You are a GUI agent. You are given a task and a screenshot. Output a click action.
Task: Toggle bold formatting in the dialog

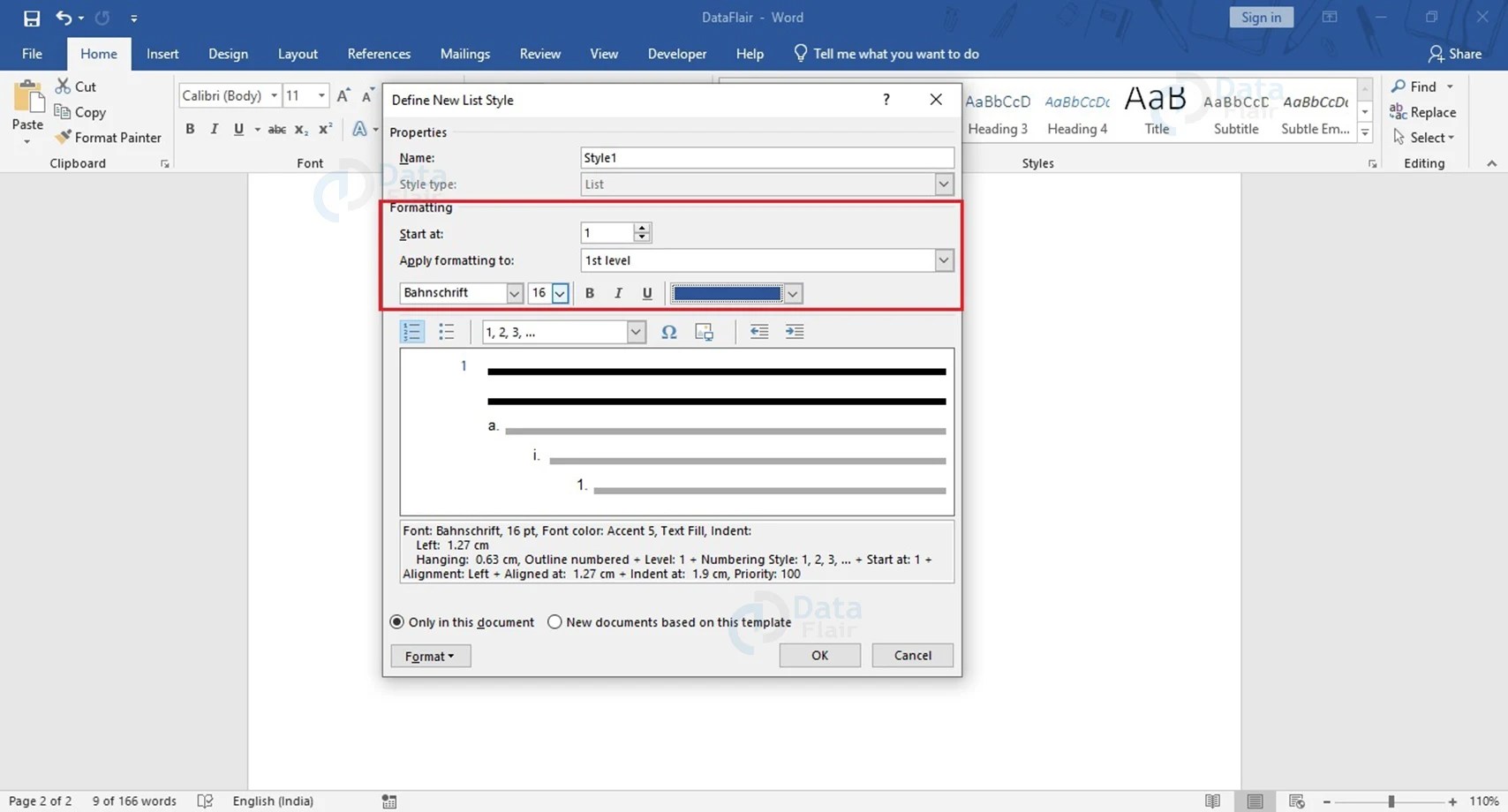click(x=589, y=292)
